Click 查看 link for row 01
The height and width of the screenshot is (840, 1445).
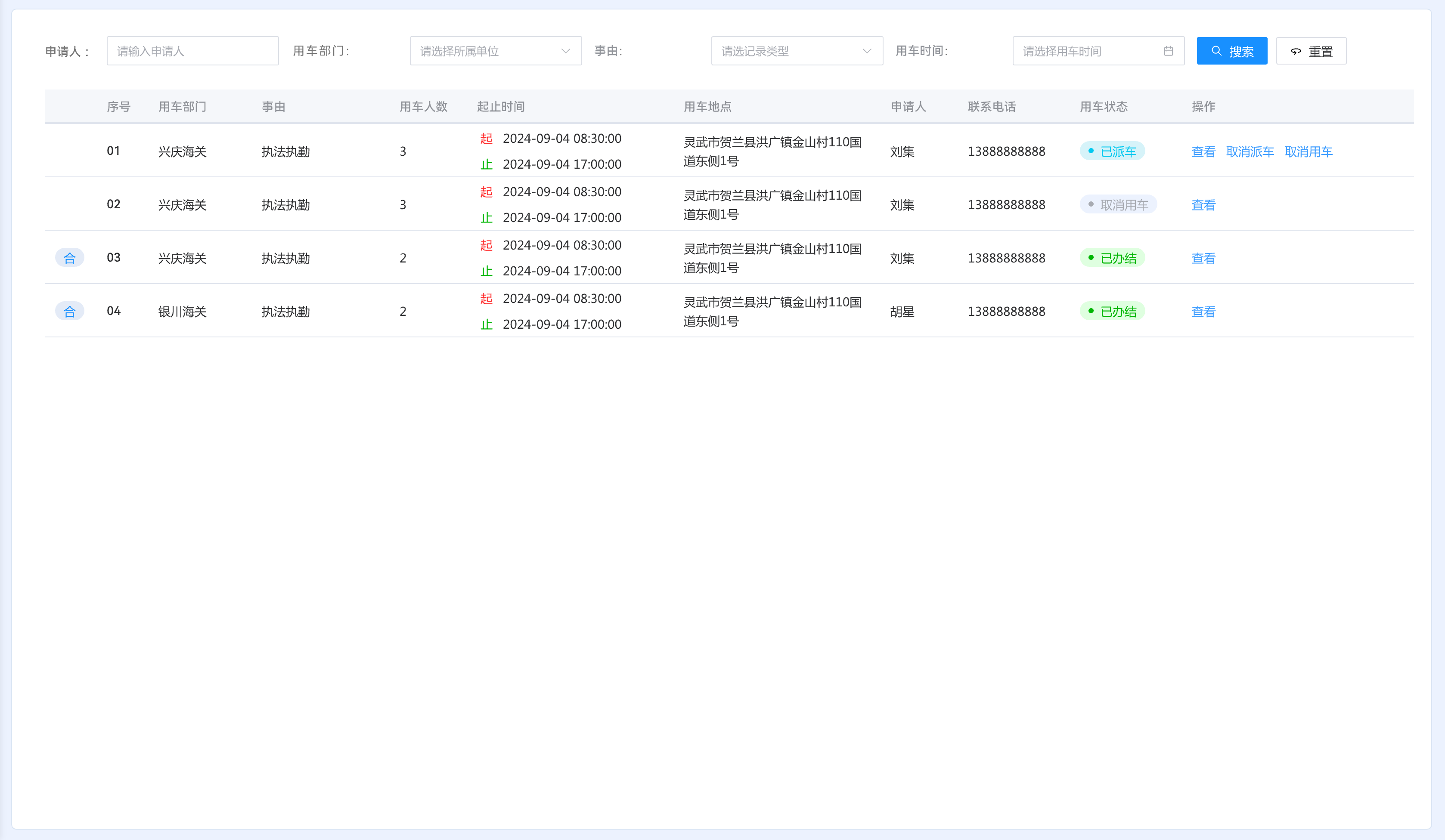(x=1203, y=151)
